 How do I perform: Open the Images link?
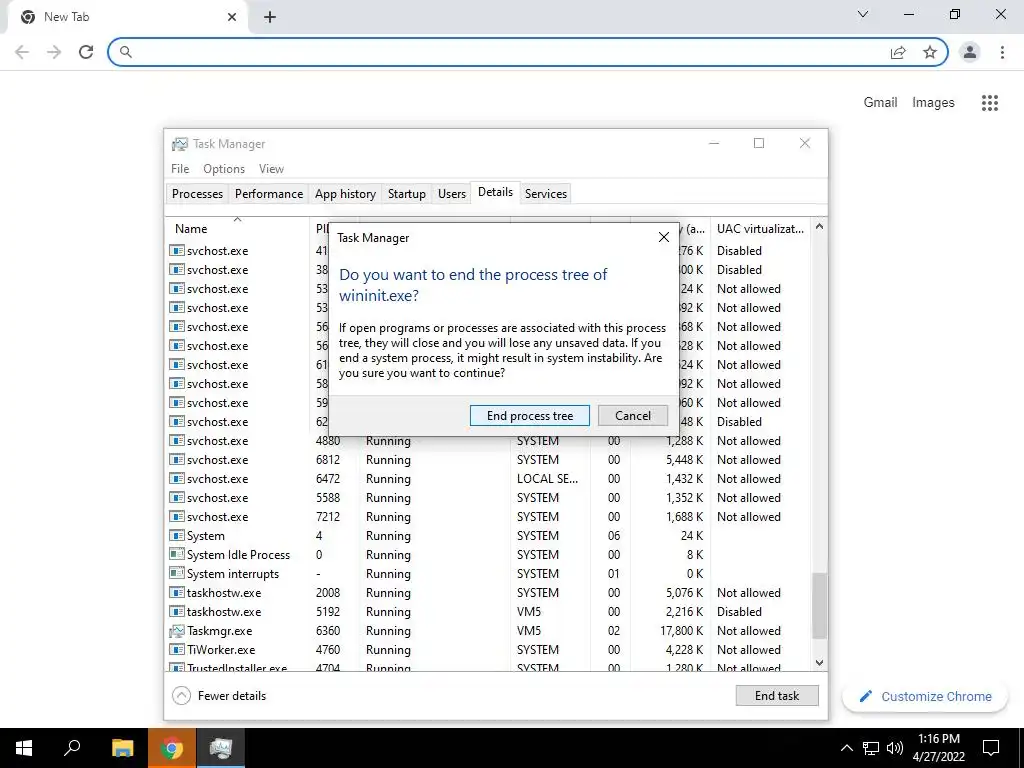coord(933,103)
